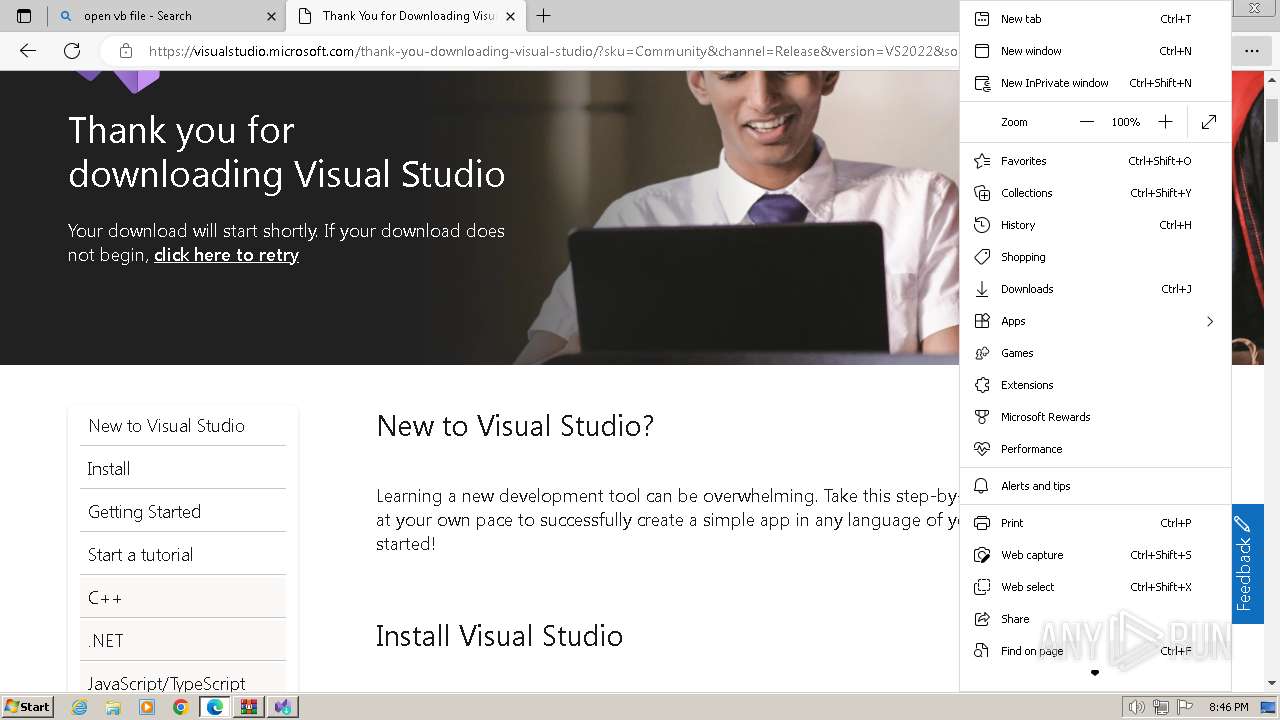Open the Windows Start button

pos(27,707)
